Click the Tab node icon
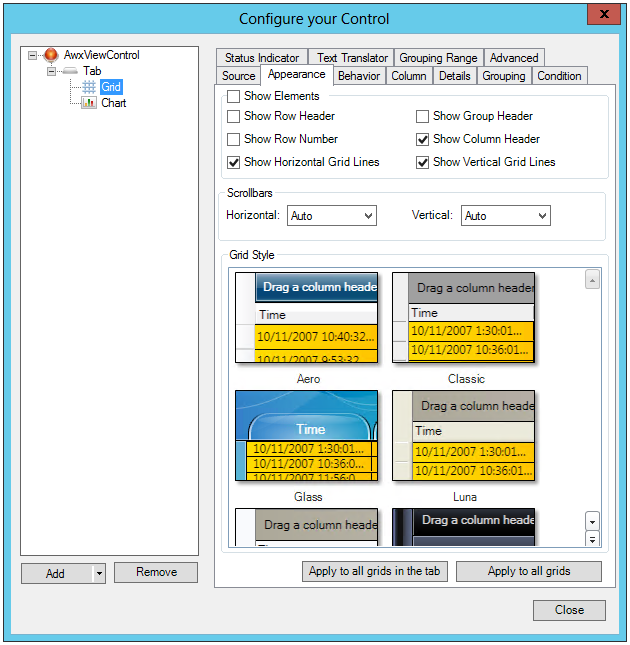The image size is (630, 645). [70, 71]
